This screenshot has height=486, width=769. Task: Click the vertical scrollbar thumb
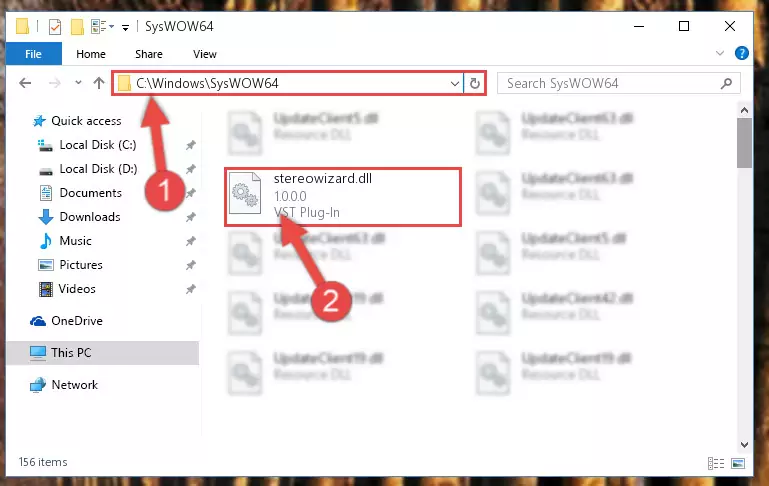tap(744, 143)
